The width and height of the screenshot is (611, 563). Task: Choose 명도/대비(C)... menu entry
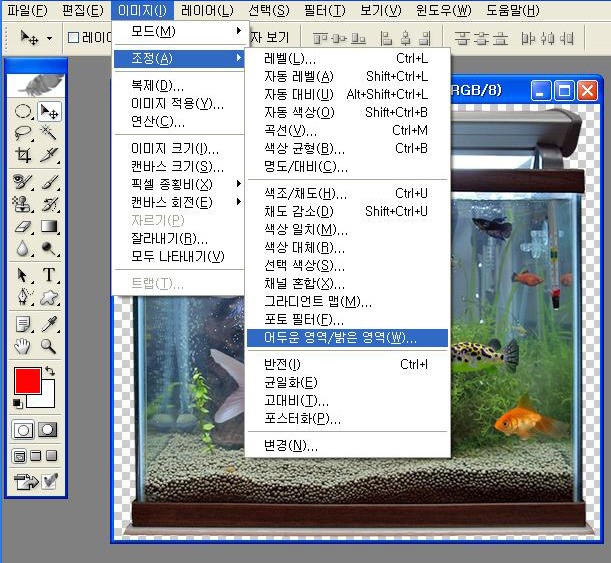347,166
